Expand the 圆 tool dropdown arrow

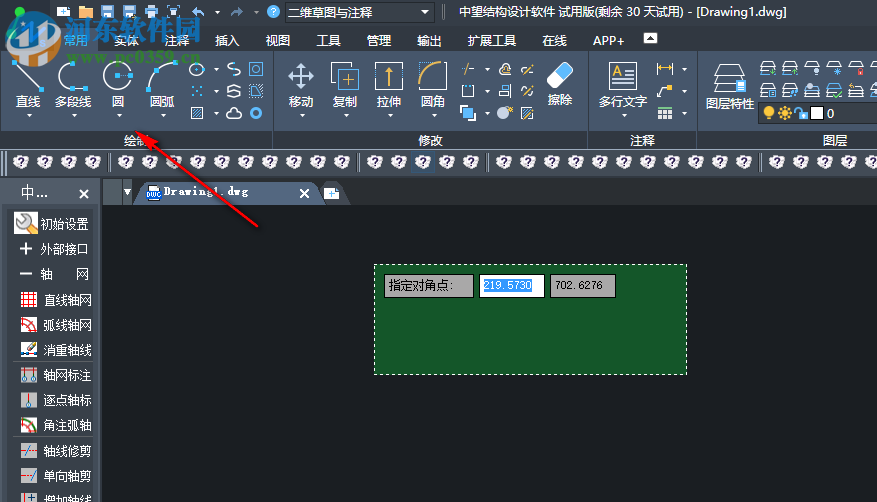tap(119, 116)
